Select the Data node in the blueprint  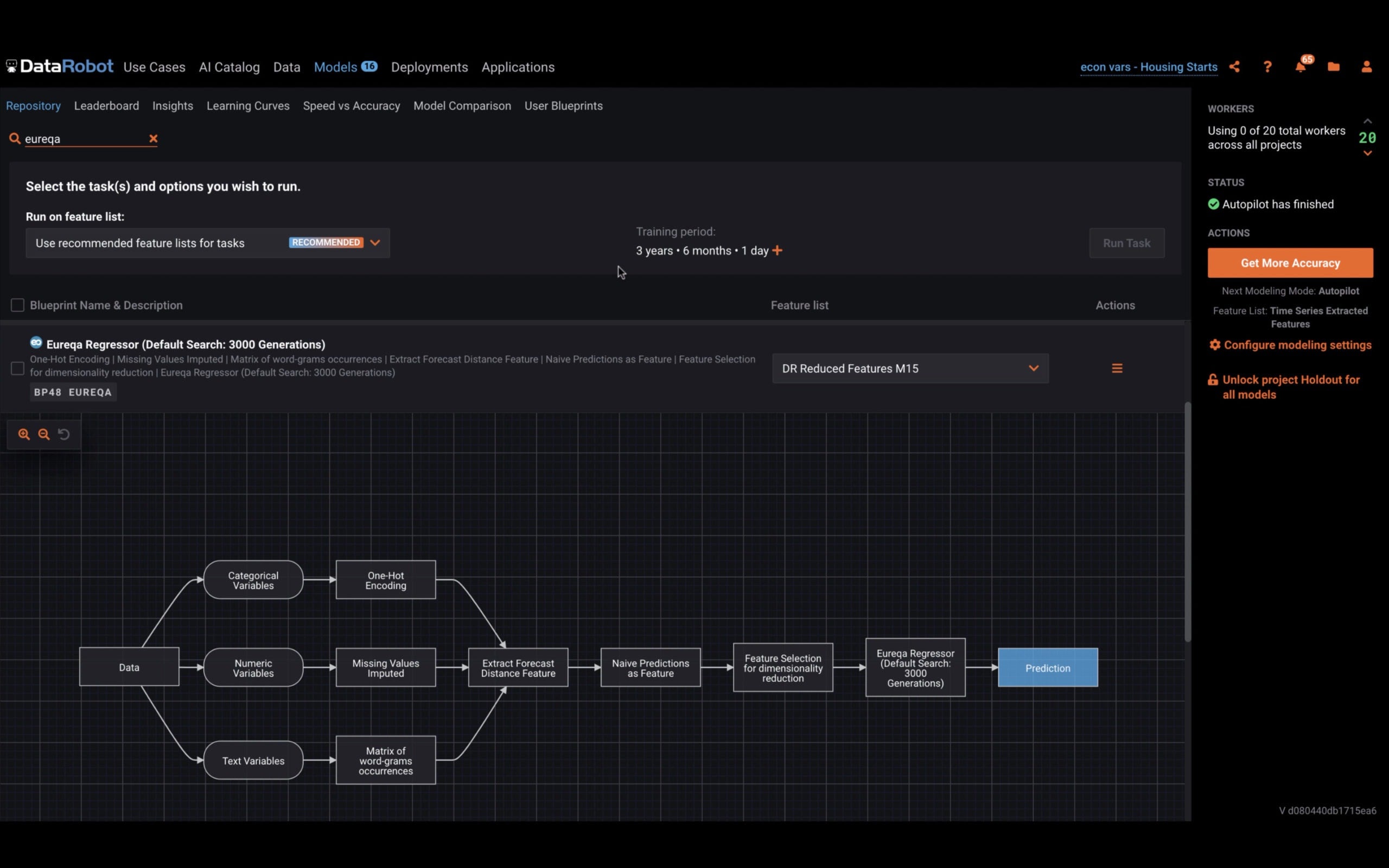[x=129, y=667]
